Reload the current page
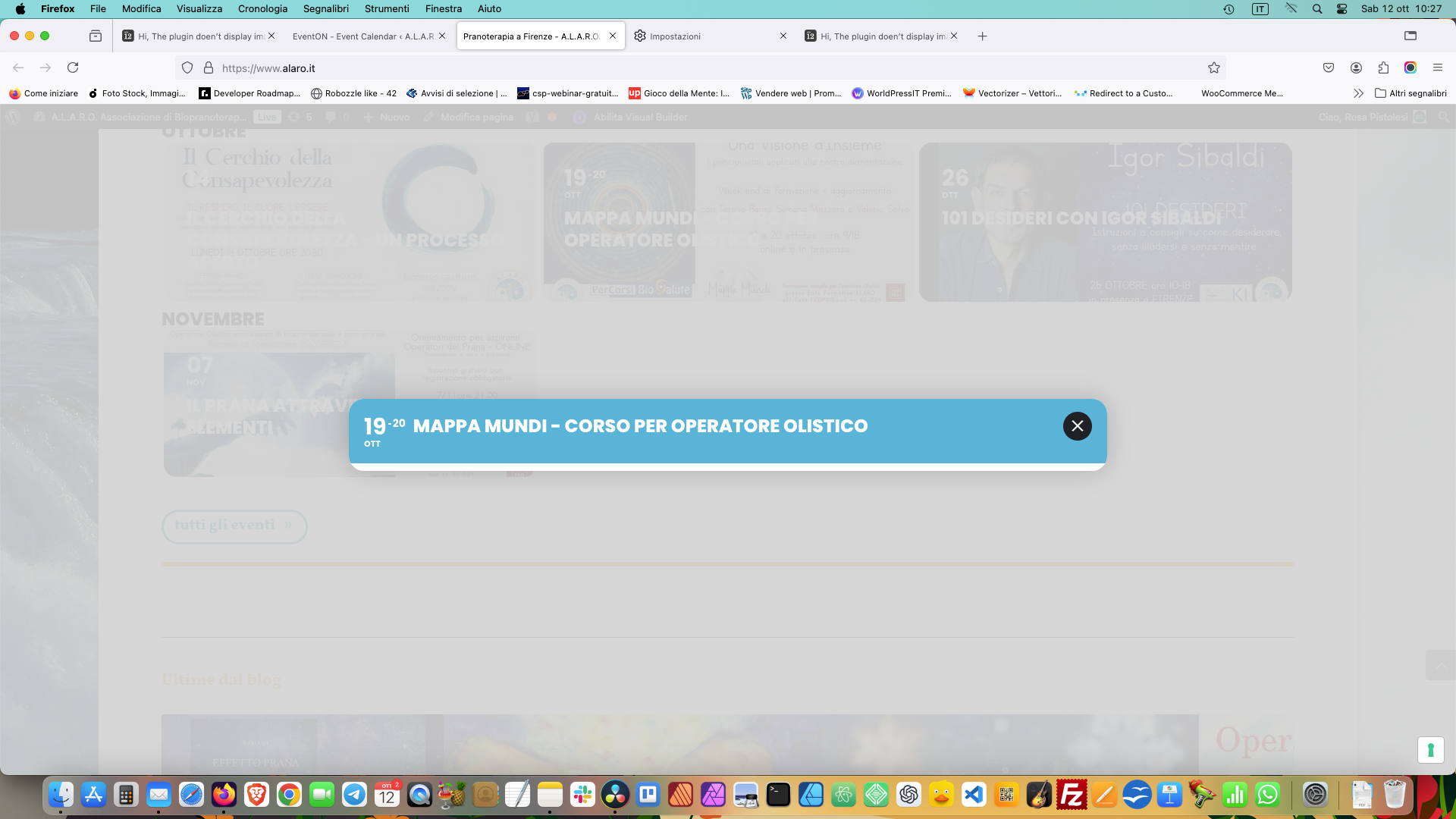 [x=73, y=67]
